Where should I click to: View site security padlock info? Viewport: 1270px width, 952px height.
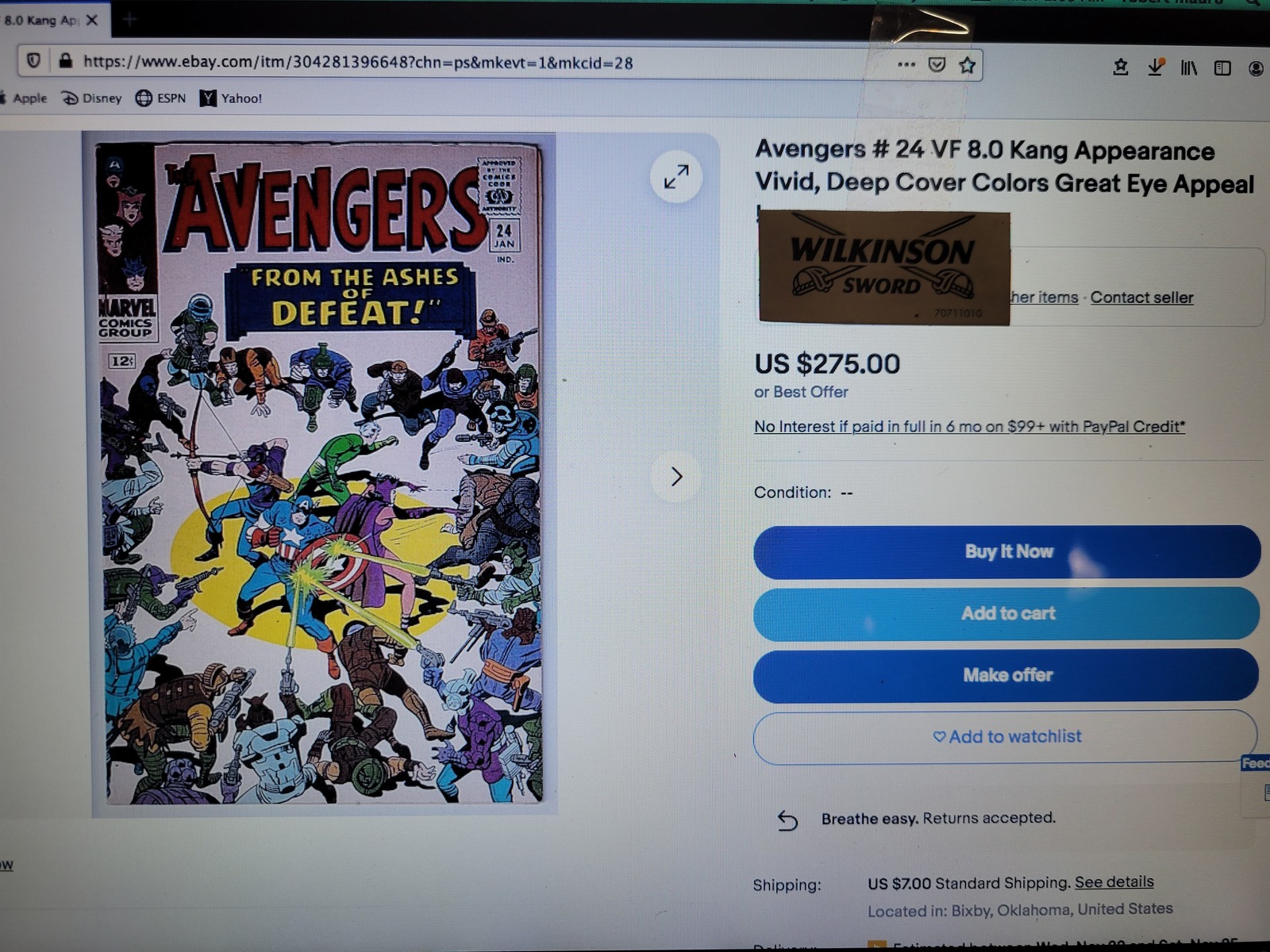[65, 61]
